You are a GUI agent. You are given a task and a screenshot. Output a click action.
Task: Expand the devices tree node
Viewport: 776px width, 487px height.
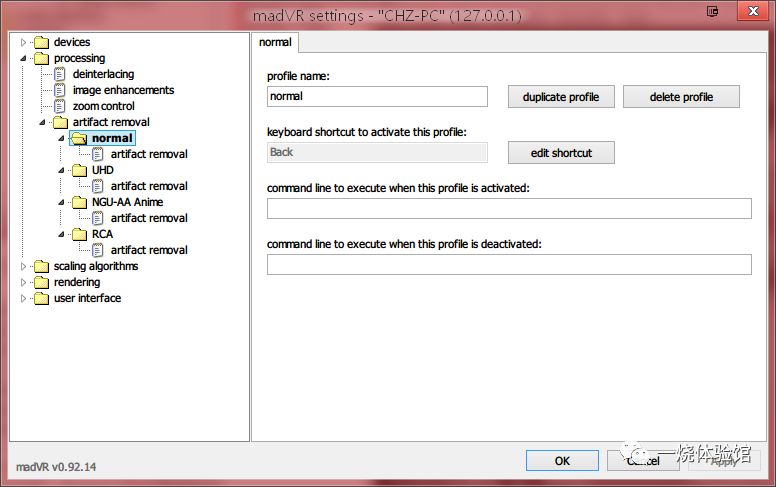click(x=23, y=43)
